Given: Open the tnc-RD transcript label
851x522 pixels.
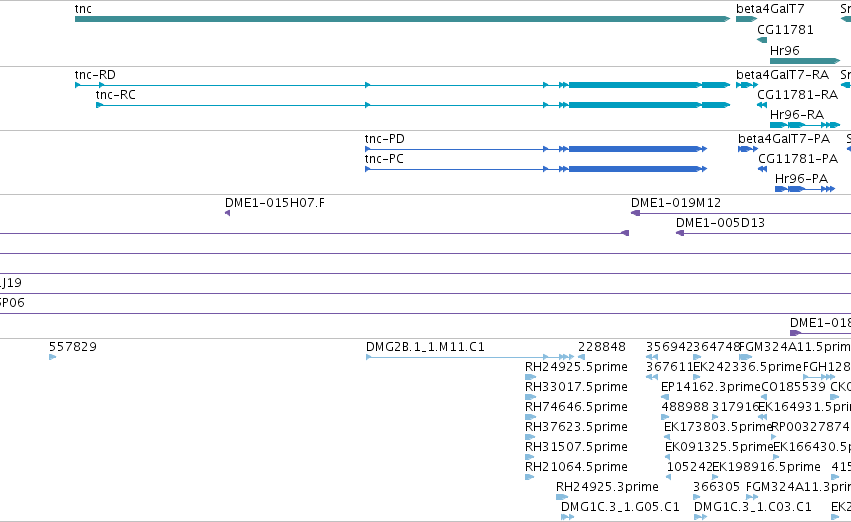Looking at the screenshot, I should pyautogui.click(x=95, y=74).
